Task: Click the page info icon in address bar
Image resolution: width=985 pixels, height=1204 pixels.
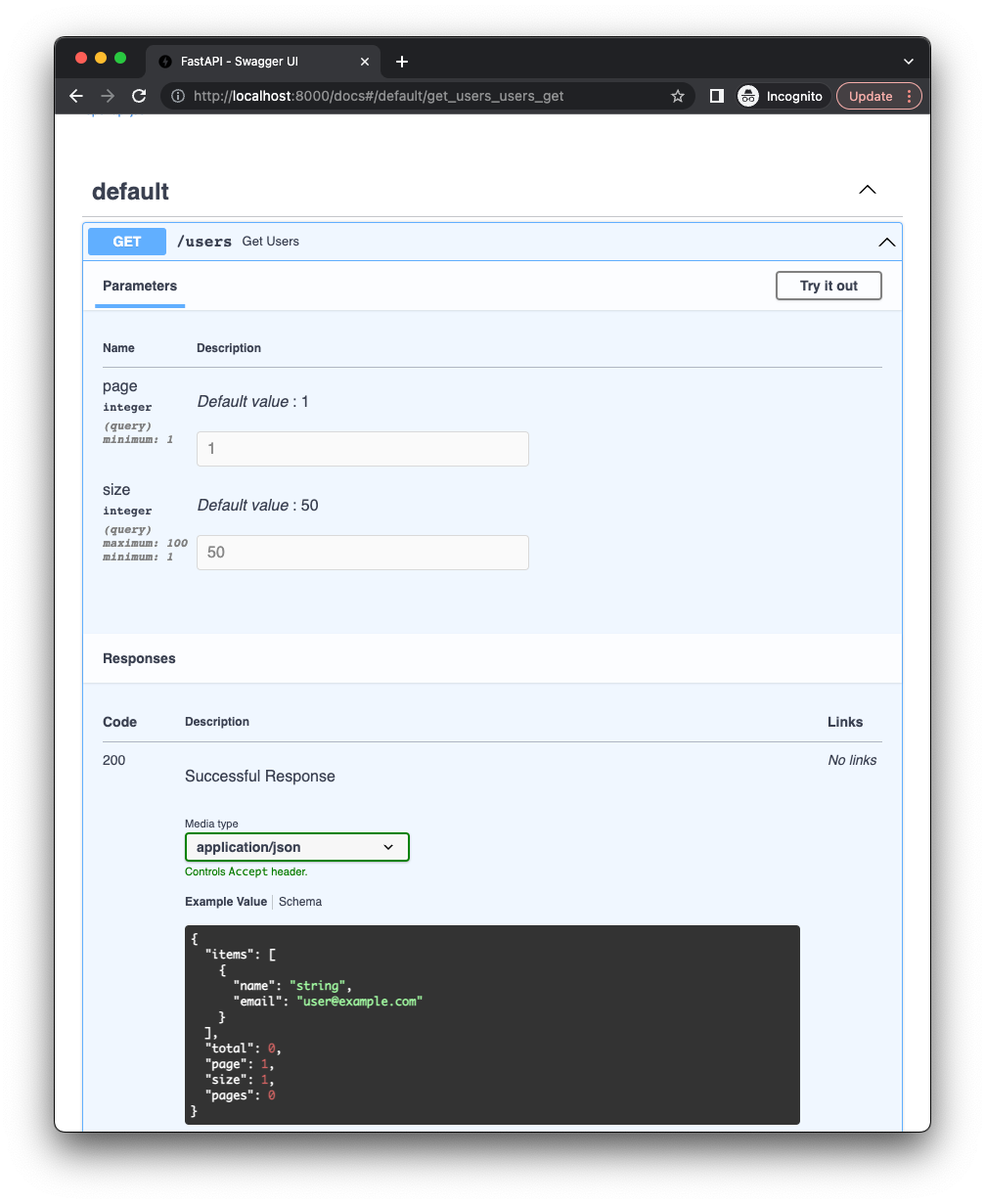Action: 176,96
